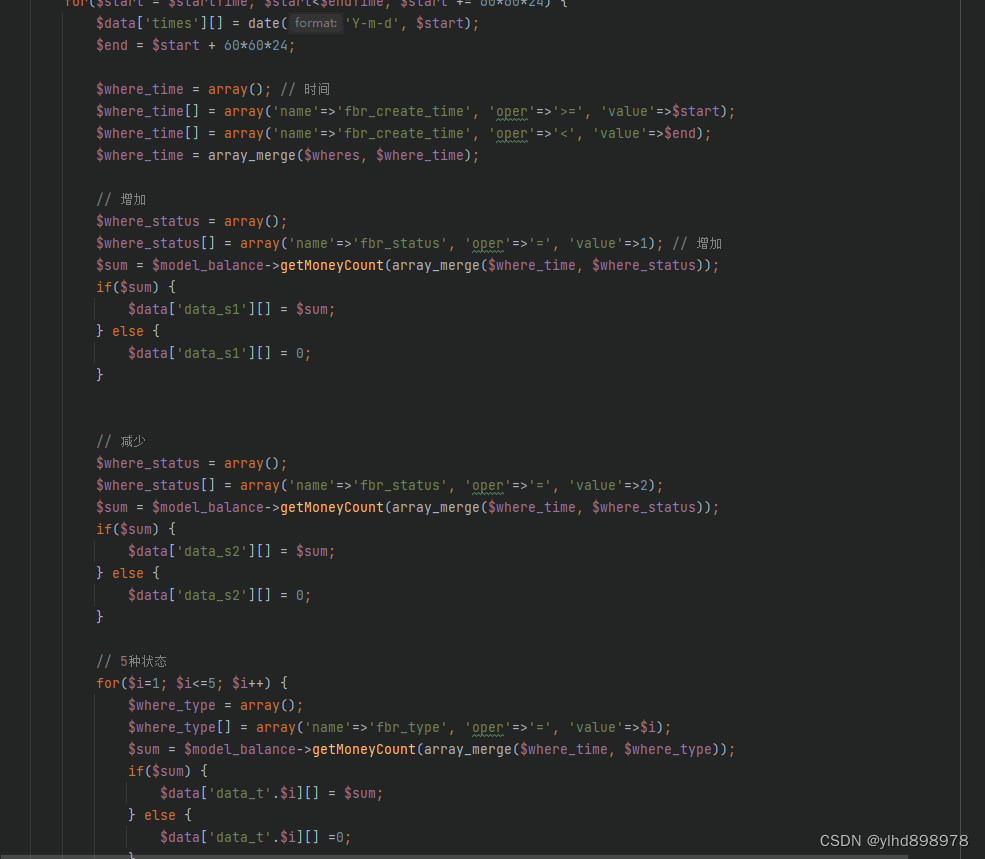Click the '// 时间' comment
The width and height of the screenshot is (985, 859).
[305, 89]
